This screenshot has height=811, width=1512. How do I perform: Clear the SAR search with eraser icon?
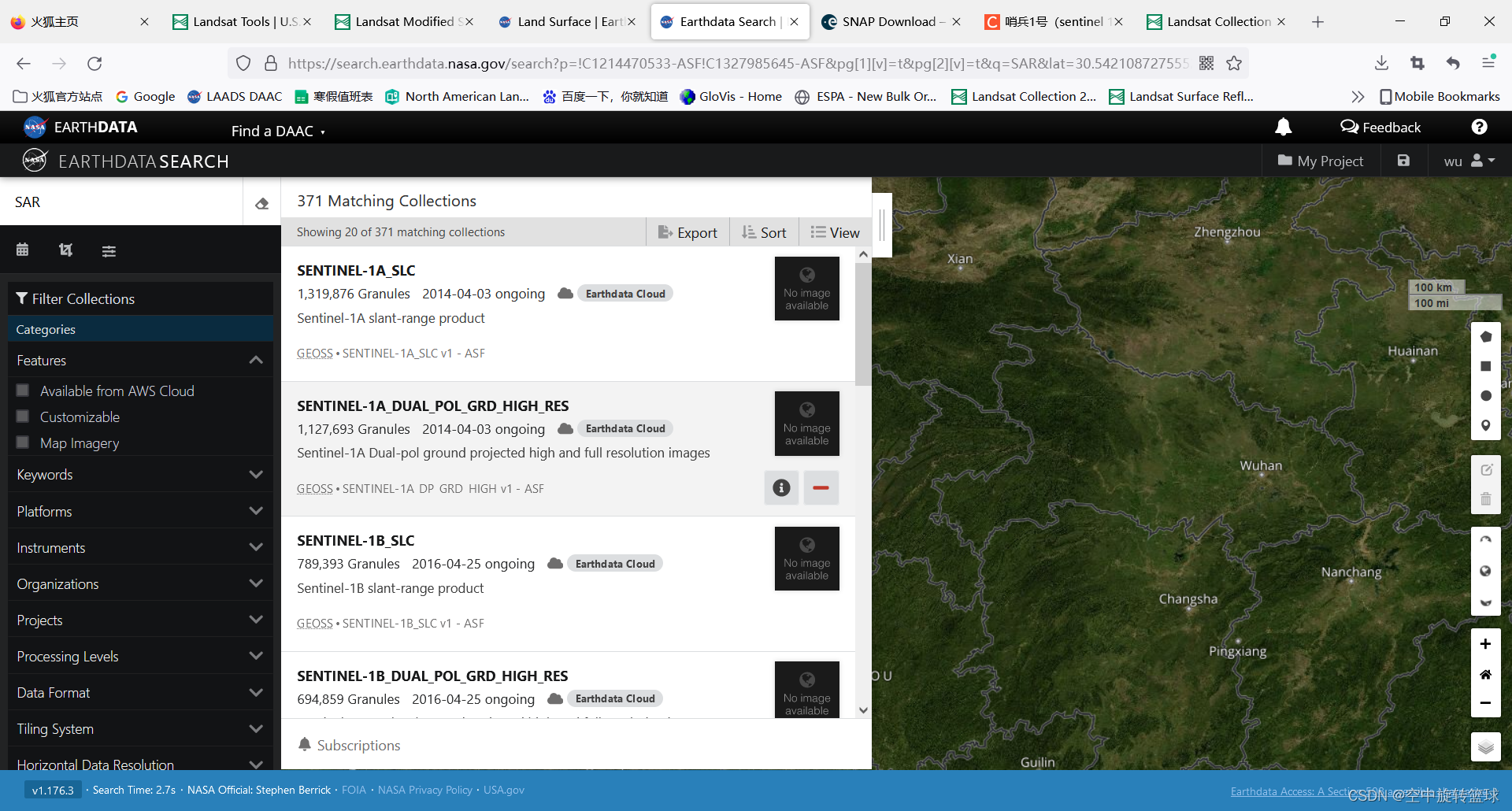point(262,203)
